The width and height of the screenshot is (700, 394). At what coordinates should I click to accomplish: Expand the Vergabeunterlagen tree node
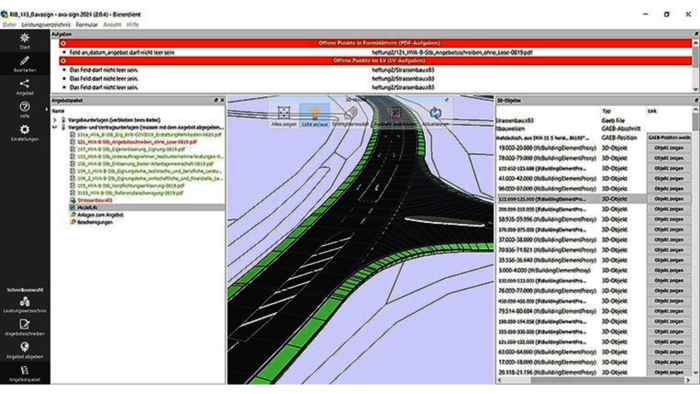pyautogui.click(x=54, y=120)
